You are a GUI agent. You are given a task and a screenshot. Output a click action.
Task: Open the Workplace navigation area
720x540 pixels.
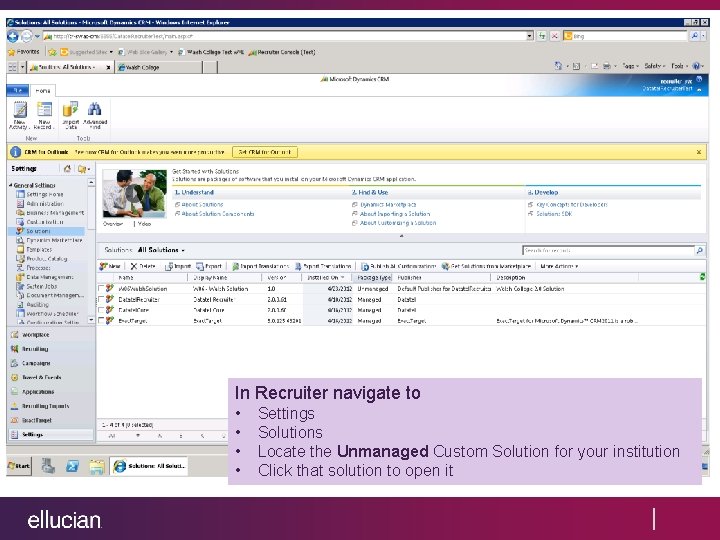(x=51, y=335)
